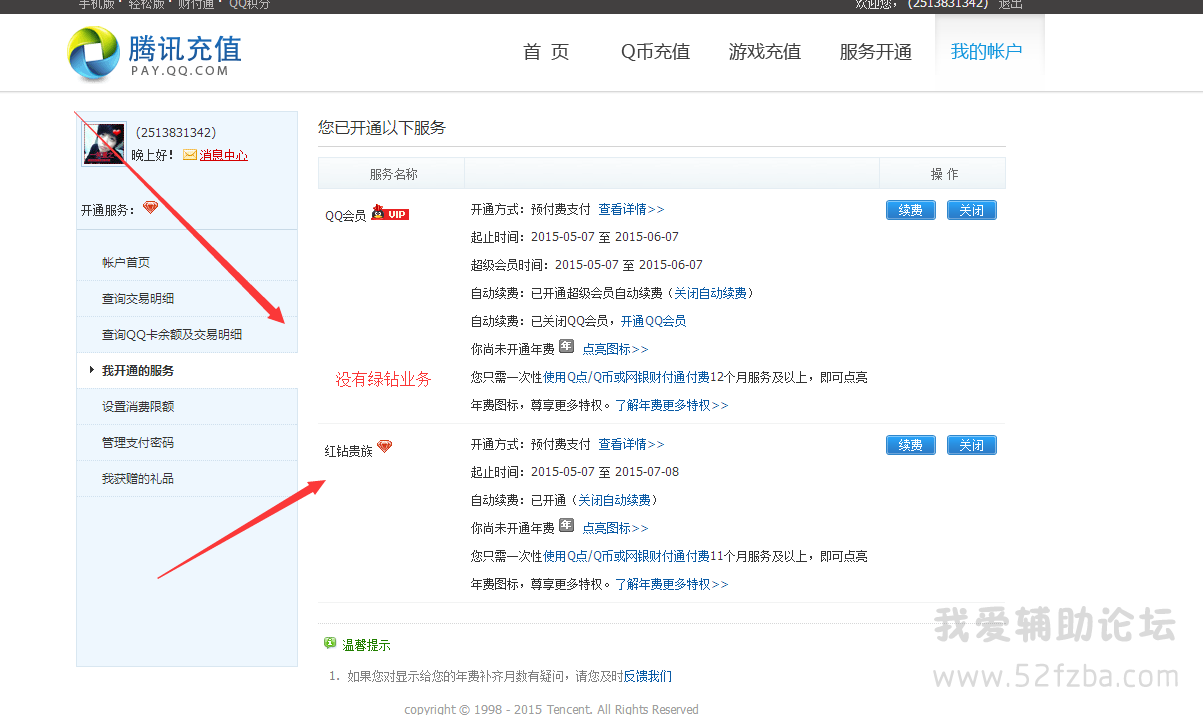Click 反馈我们 link
The height and width of the screenshot is (715, 1203).
(x=647, y=677)
